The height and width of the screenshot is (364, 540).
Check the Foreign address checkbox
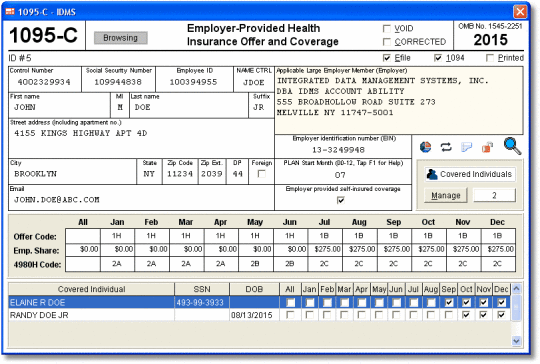click(262, 174)
